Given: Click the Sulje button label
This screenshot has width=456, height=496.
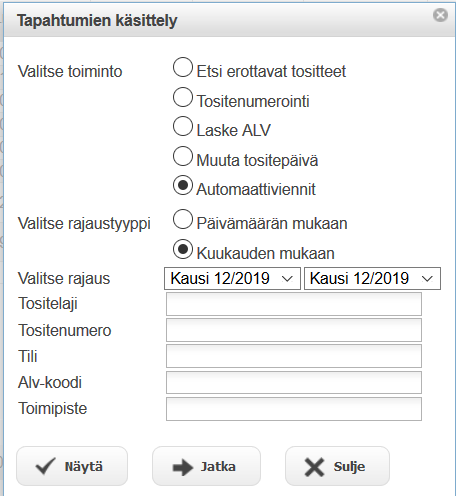Looking at the screenshot, I should 349,467.
